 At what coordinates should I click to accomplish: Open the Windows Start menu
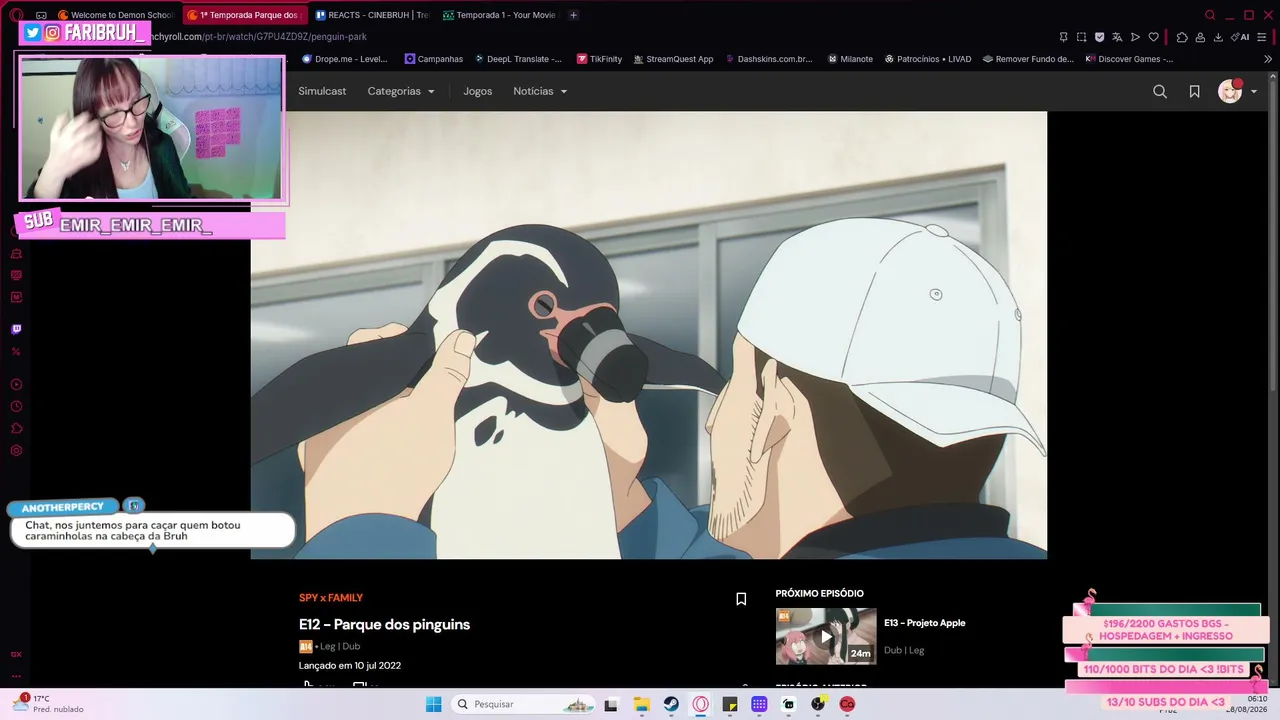pos(433,704)
